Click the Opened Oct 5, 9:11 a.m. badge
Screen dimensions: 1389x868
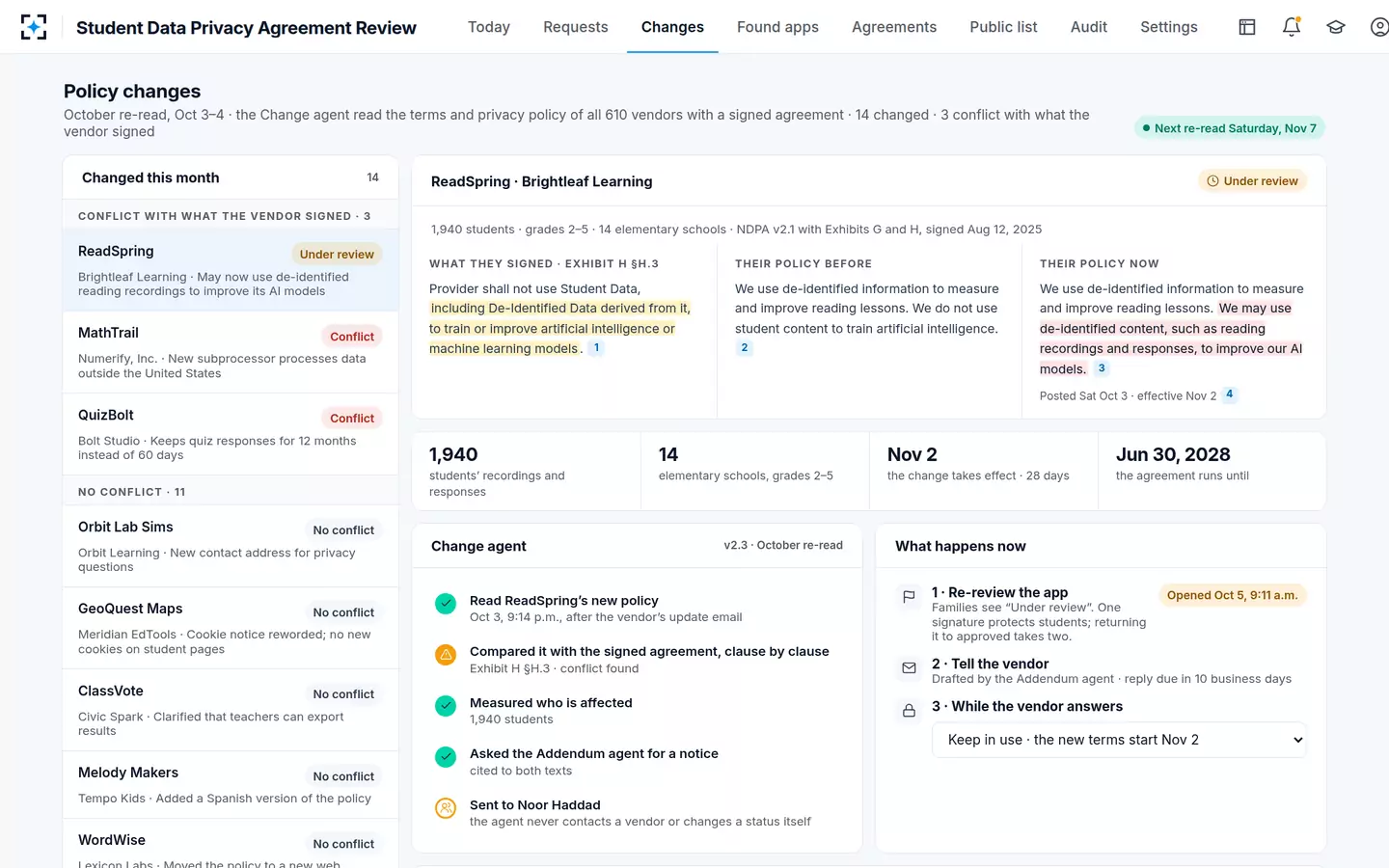tap(1233, 595)
